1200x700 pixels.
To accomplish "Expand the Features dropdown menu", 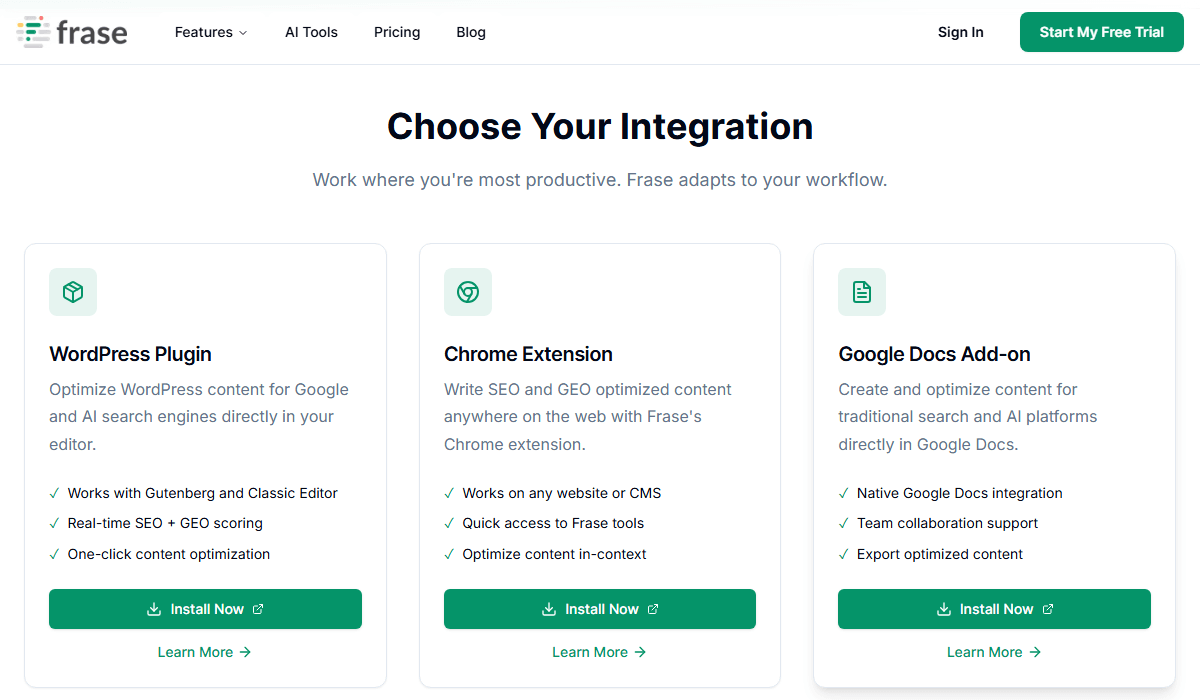I will 210,32.
